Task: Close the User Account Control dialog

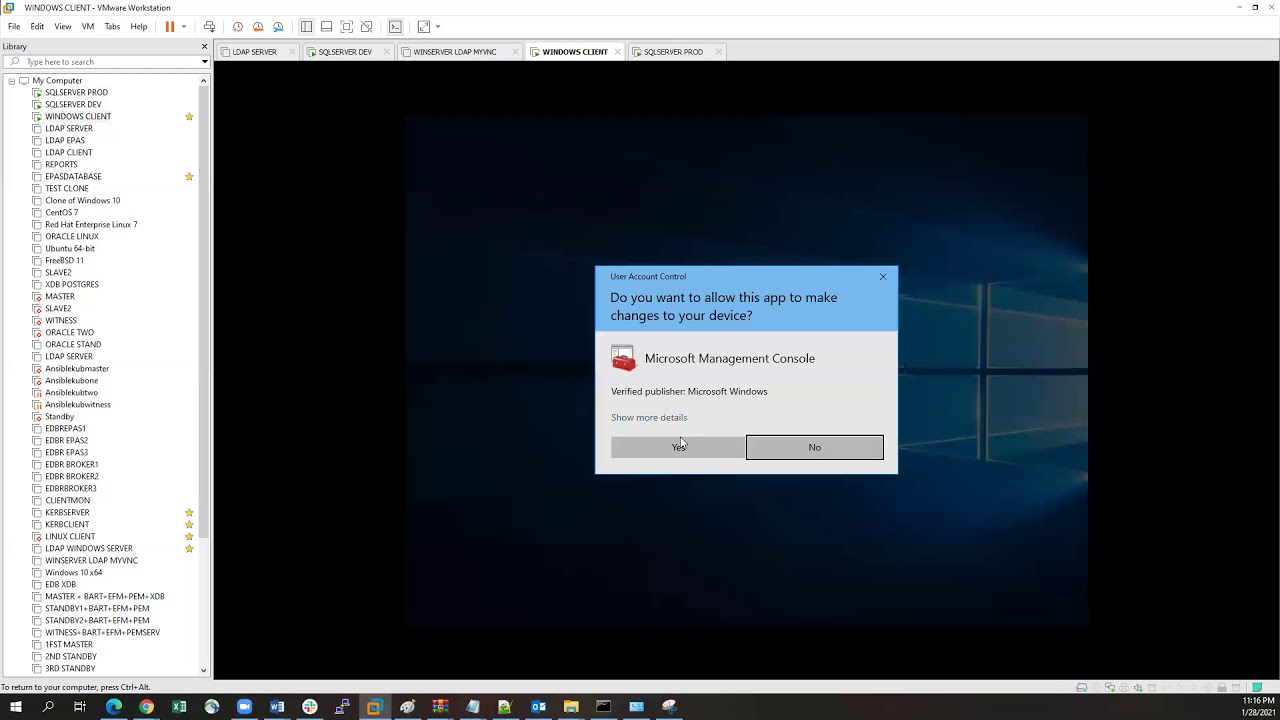Action: [x=883, y=277]
